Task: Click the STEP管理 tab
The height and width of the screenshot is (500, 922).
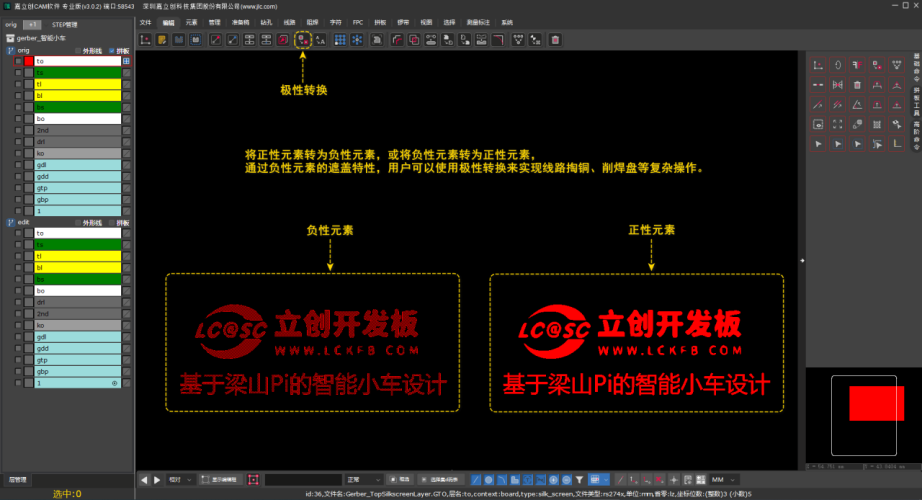Action: [65, 25]
